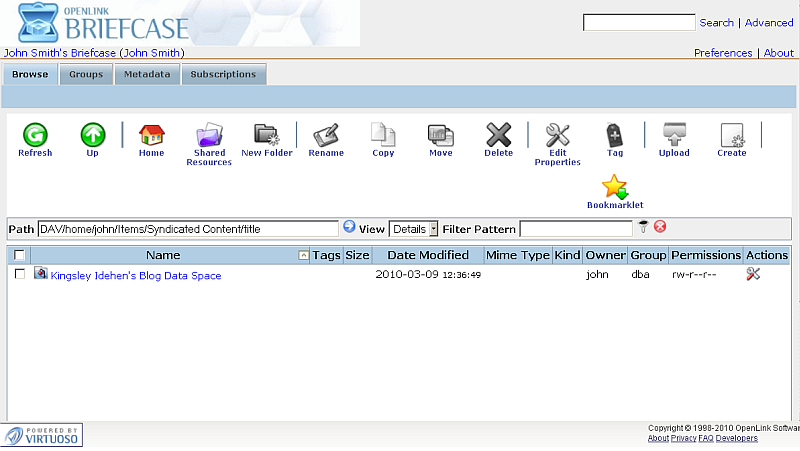Clear filter with red cancel icon
800x451 pixels.
pyautogui.click(x=660, y=227)
